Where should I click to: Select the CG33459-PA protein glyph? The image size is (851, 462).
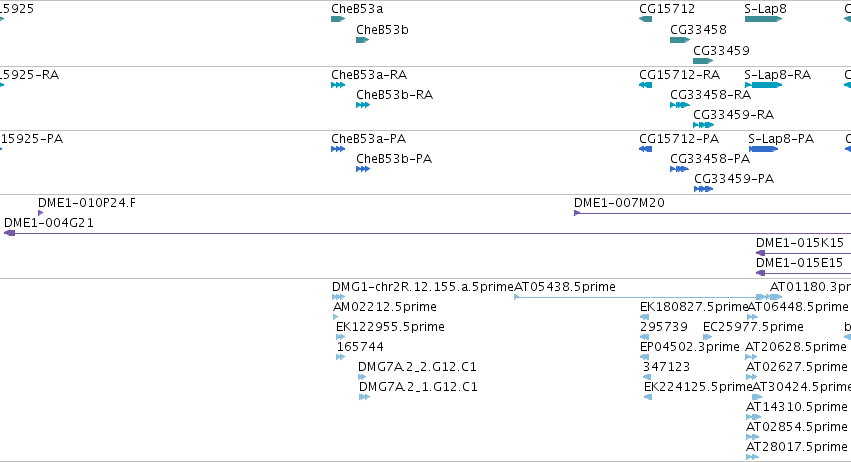(703, 189)
